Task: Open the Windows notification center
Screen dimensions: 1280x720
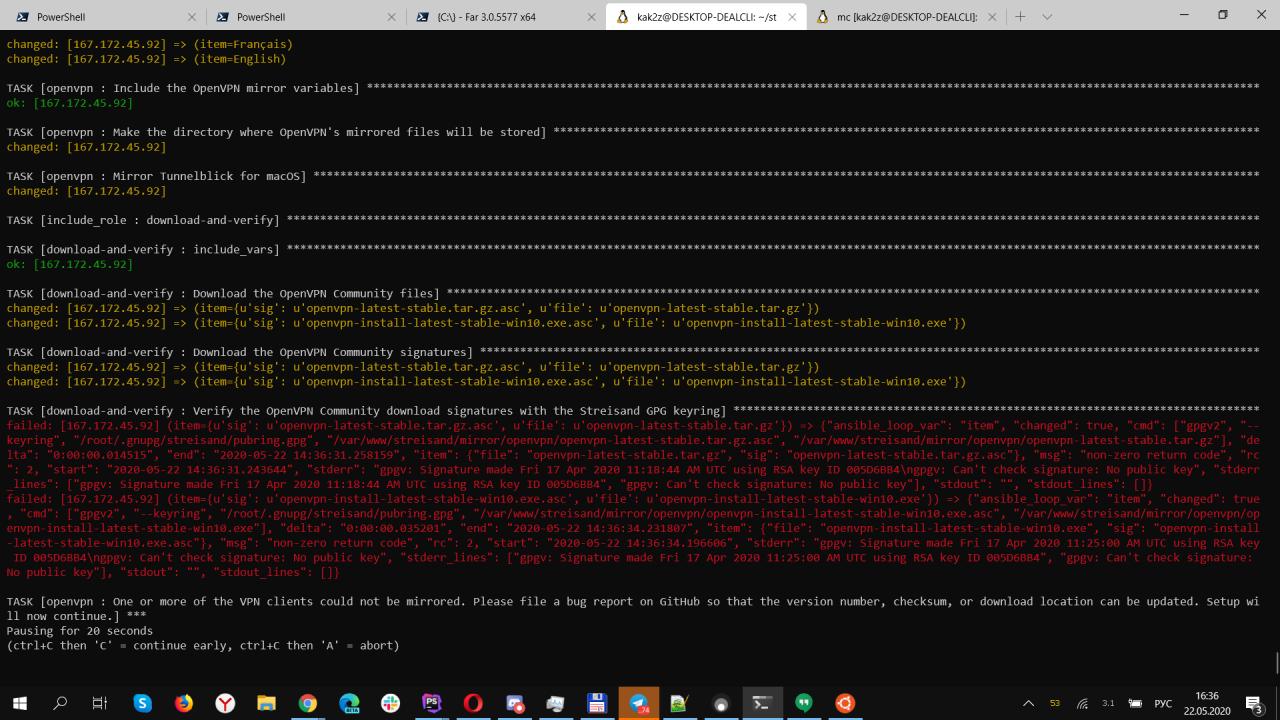Action: [x=1254, y=703]
